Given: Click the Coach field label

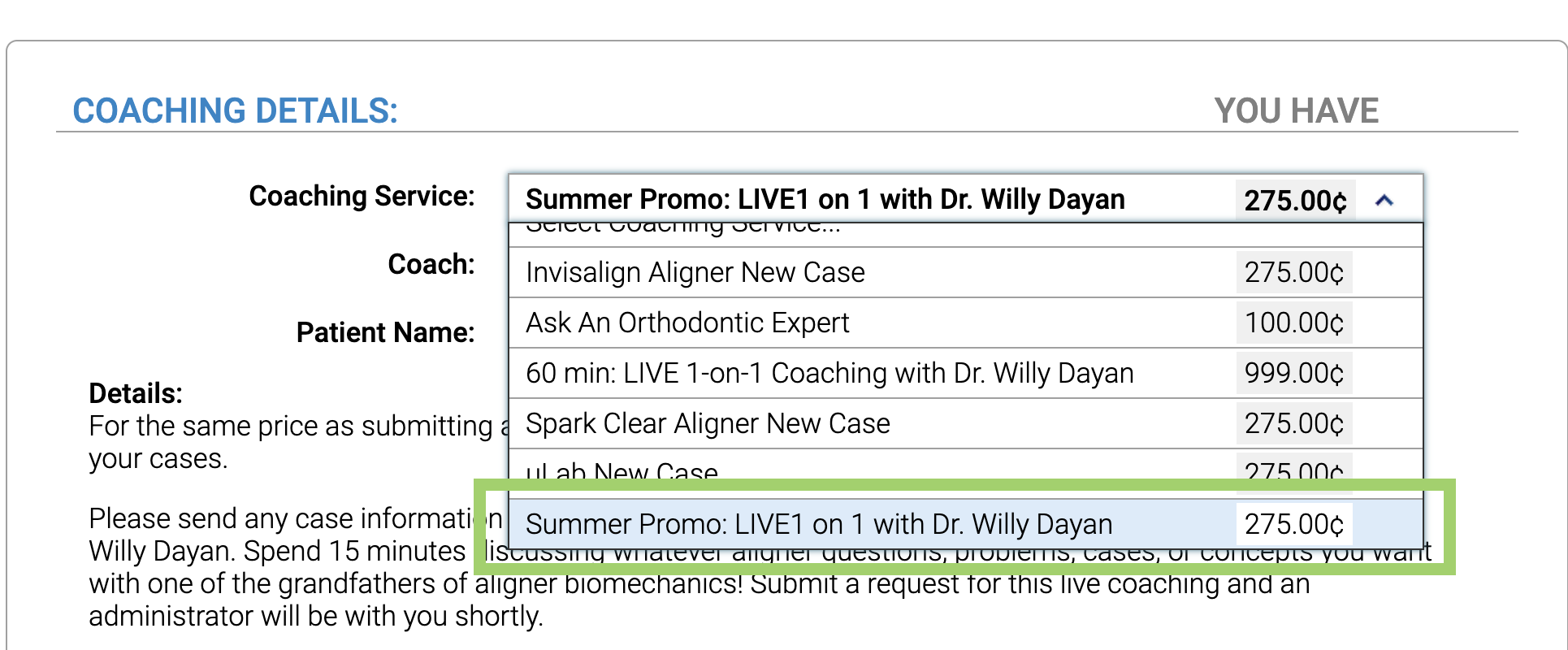Looking at the screenshot, I should (x=431, y=265).
